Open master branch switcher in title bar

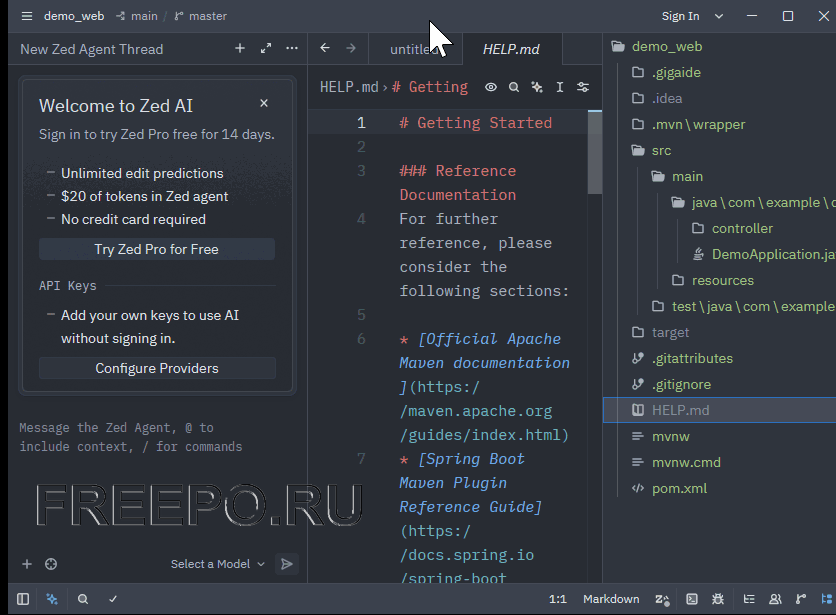[x=200, y=16]
